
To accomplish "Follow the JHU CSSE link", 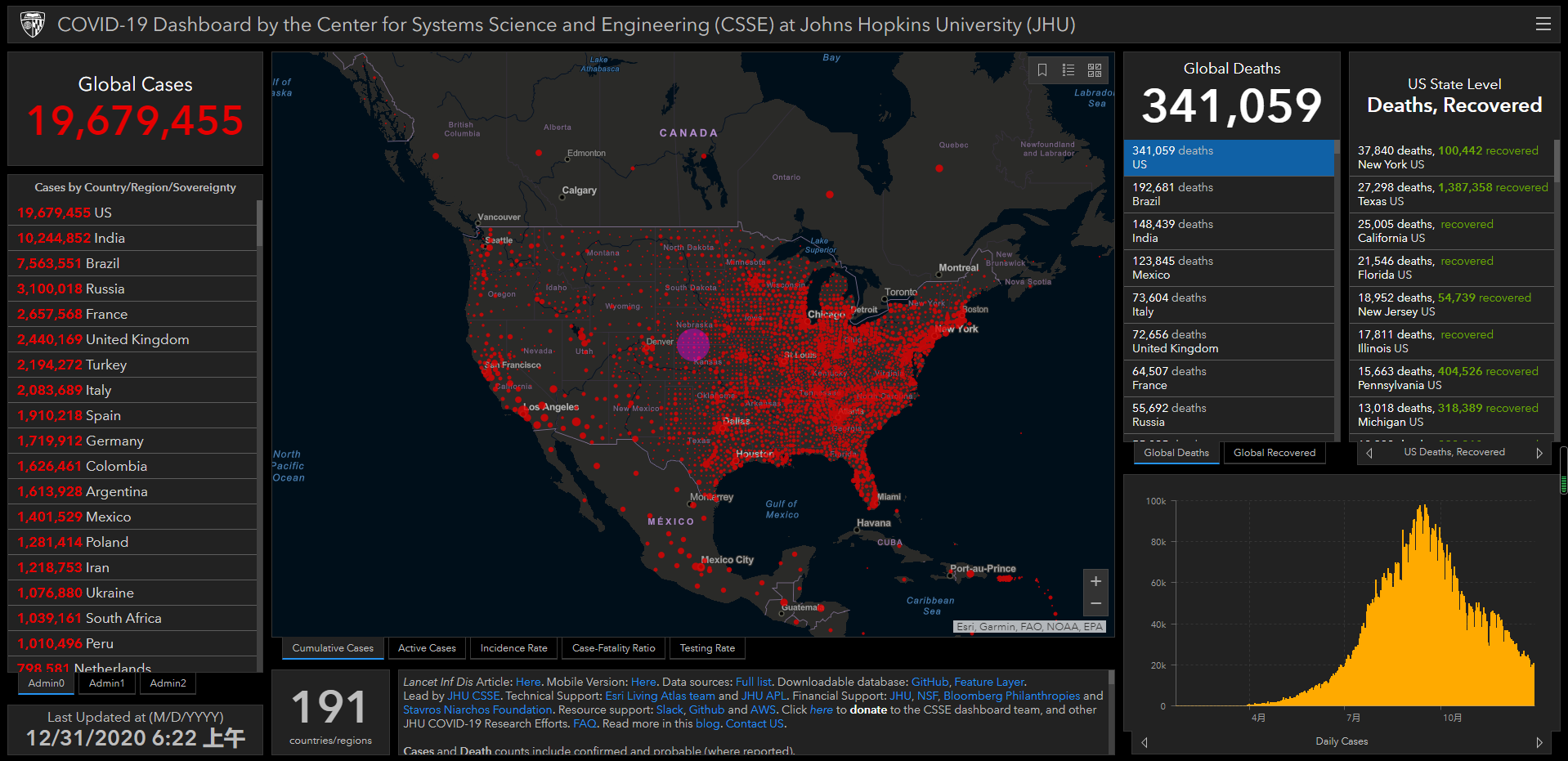I will (473, 696).
